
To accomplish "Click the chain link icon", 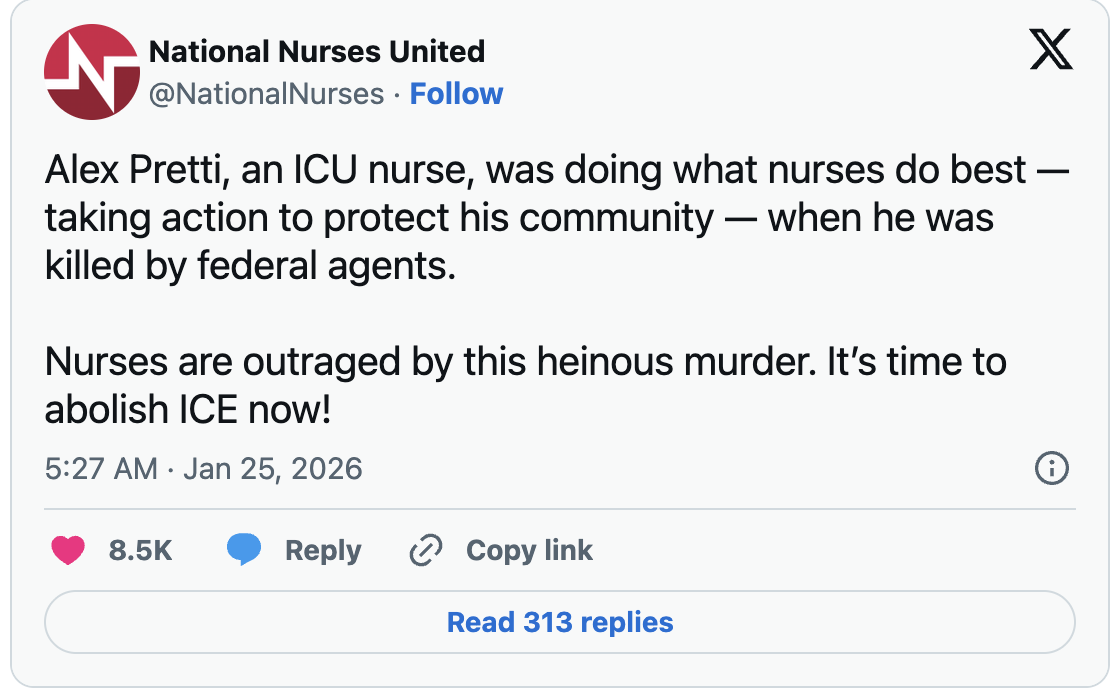I will coord(427,550).
